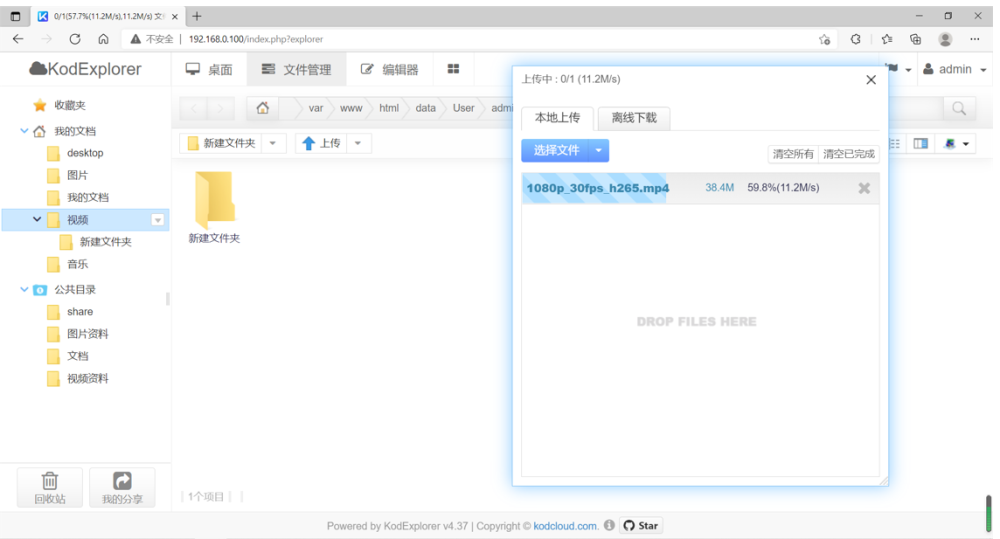Click the 1080p_30fps_h265.mp4 upload progress bar

700,188
